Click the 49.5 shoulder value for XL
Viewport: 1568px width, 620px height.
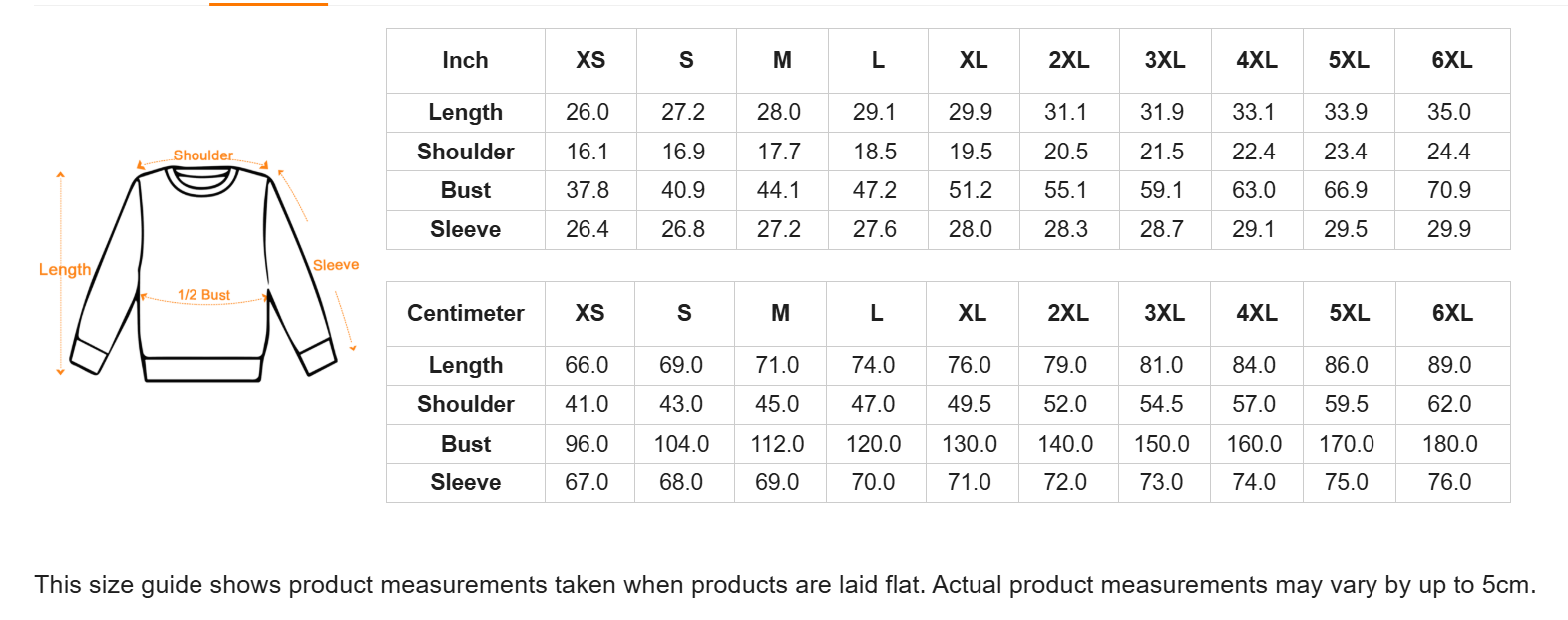pos(970,404)
